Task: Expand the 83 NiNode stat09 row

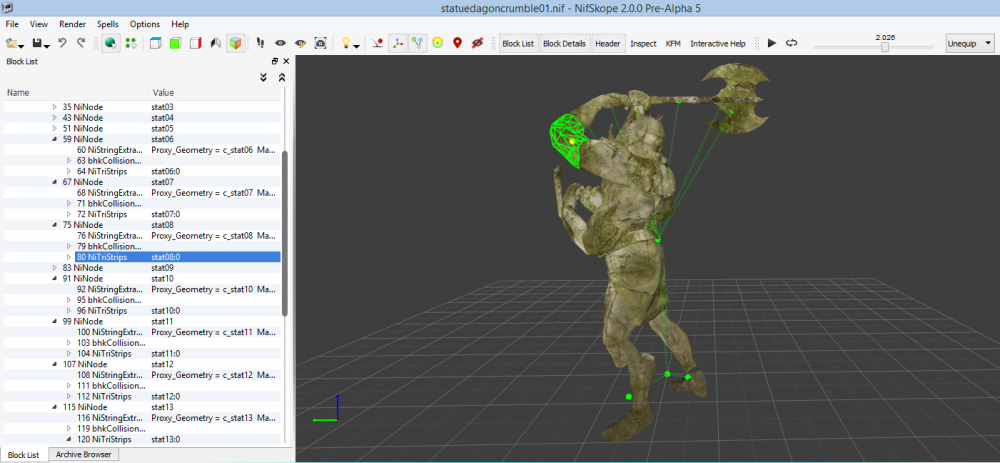Action: [55, 268]
